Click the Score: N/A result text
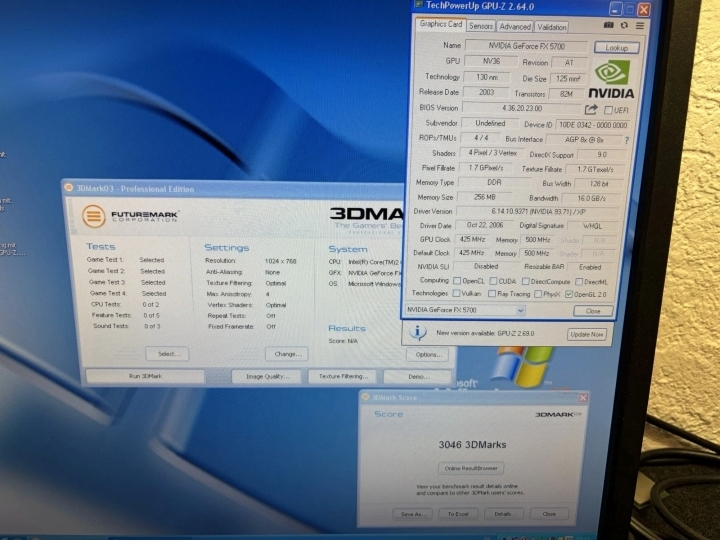720x540 pixels. [343, 341]
